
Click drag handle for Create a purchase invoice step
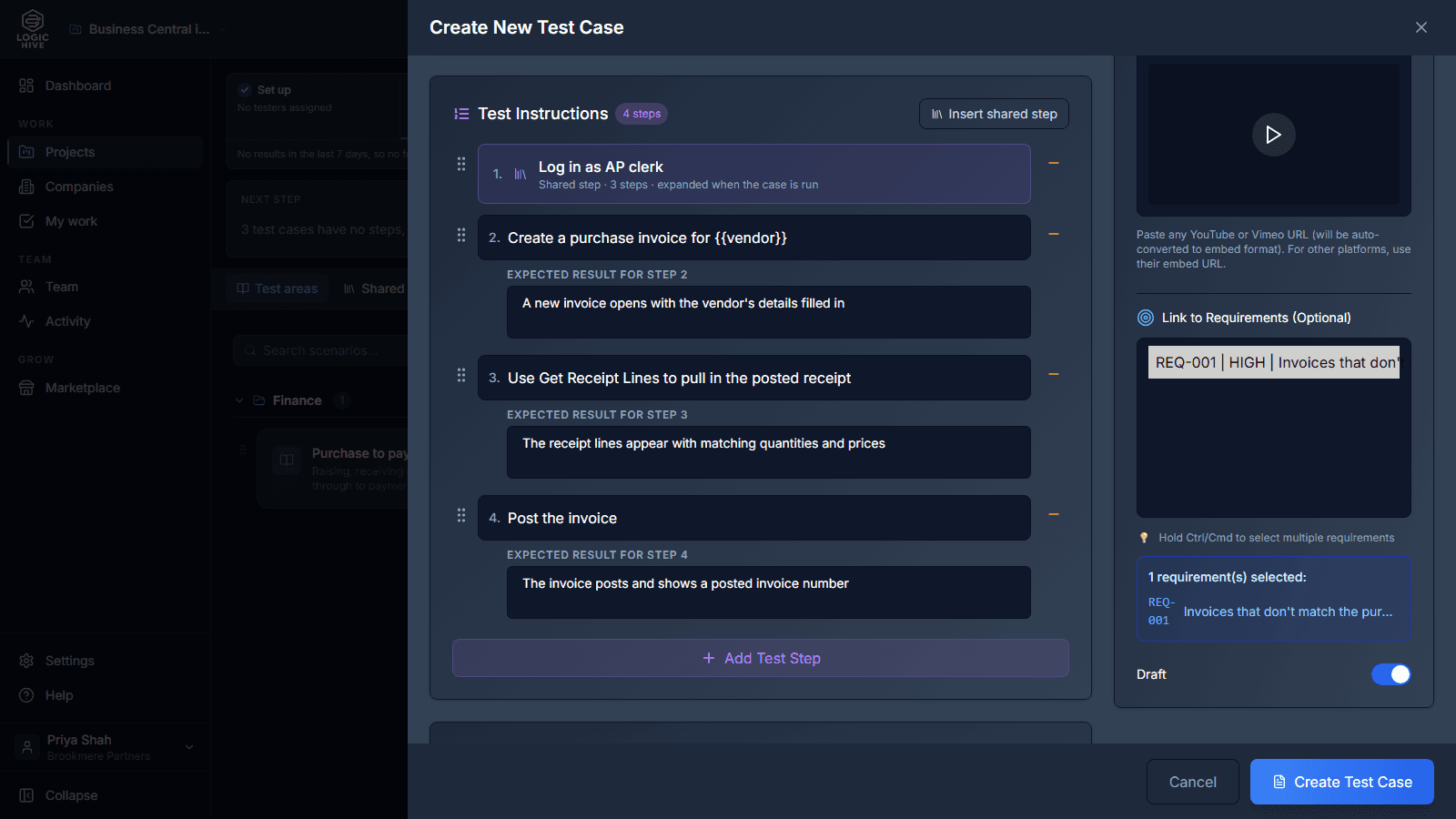(x=461, y=235)
